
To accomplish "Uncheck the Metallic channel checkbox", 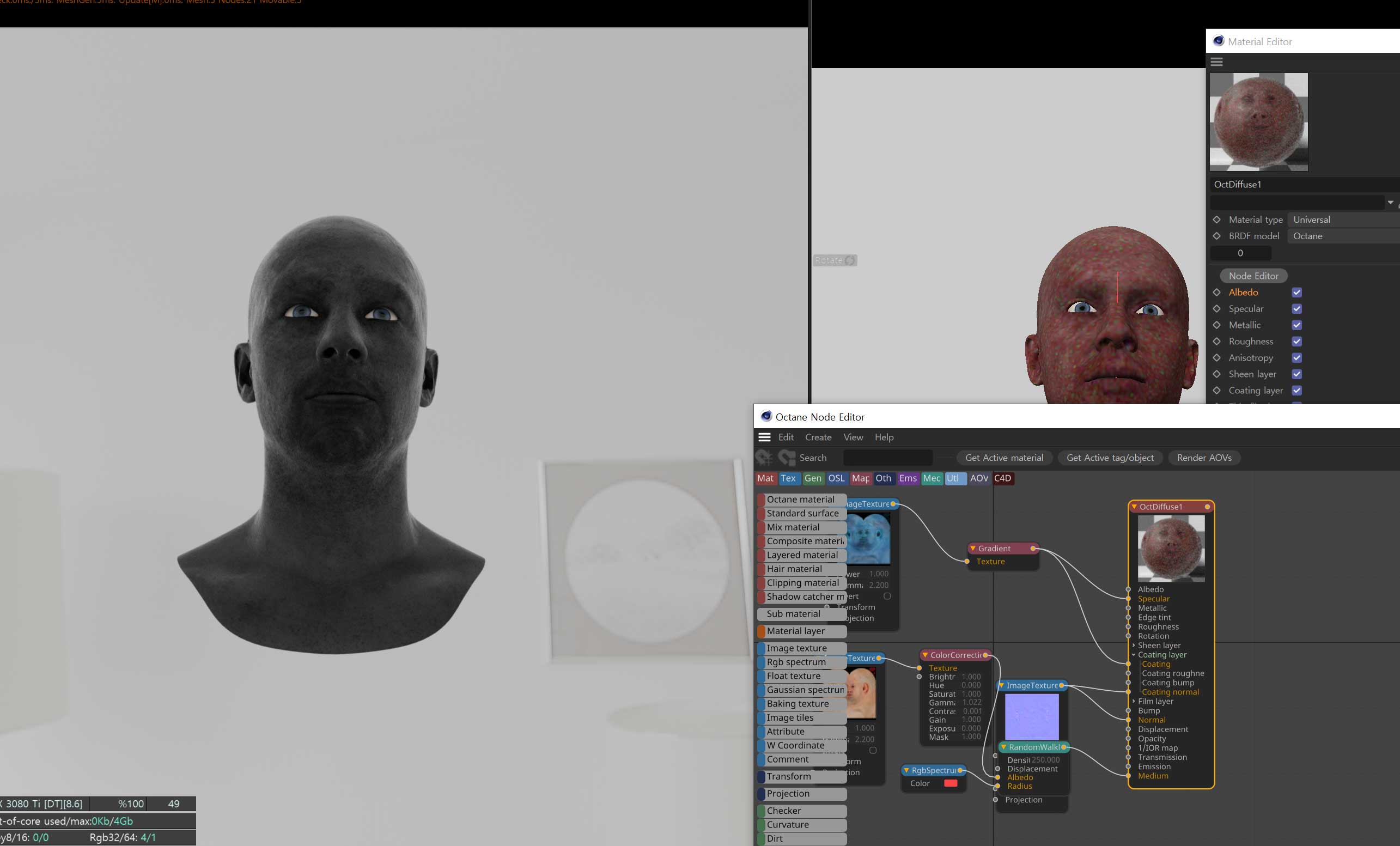I will (1296, 325).
